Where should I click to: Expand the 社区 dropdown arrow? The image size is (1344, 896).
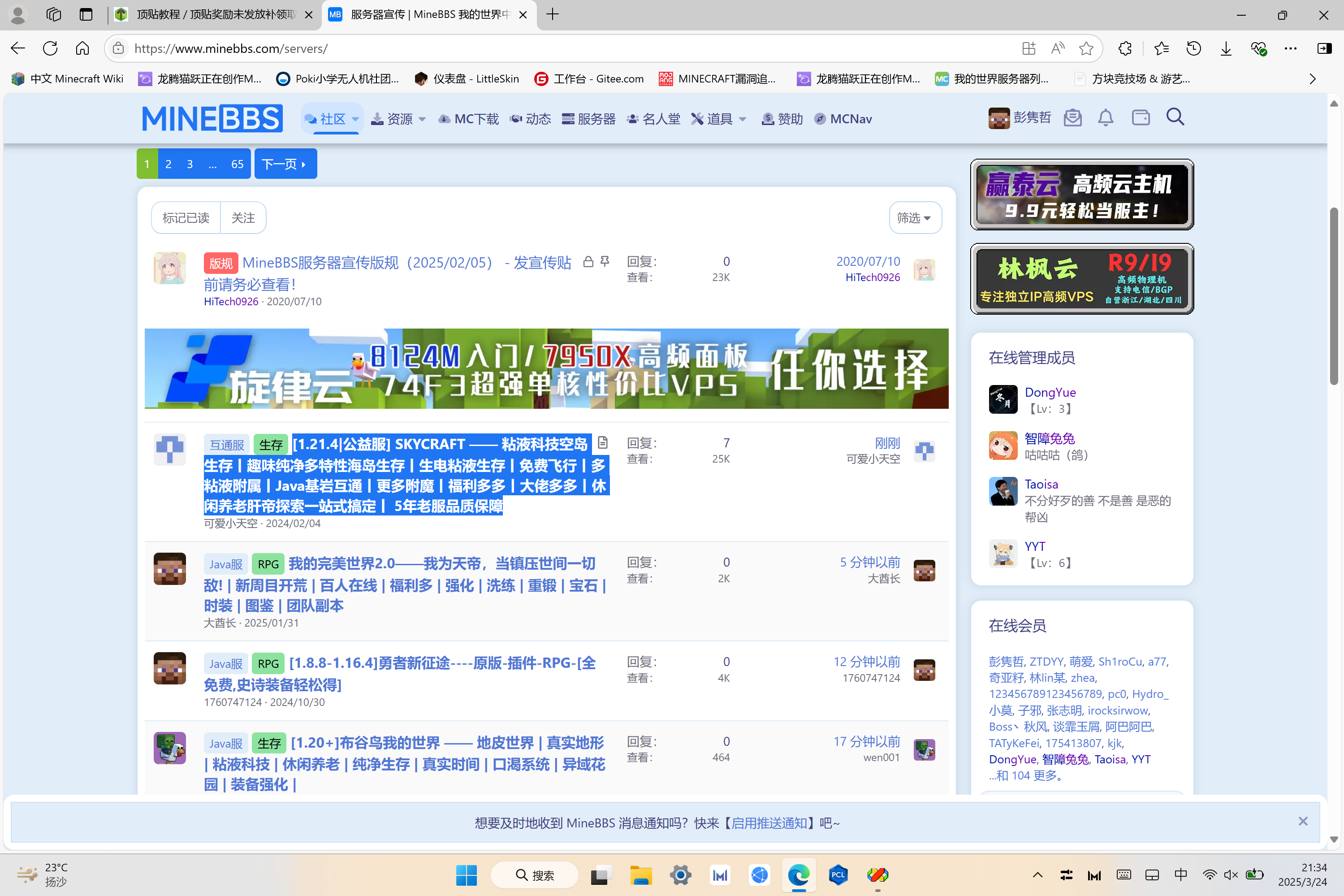coord(355,119)
